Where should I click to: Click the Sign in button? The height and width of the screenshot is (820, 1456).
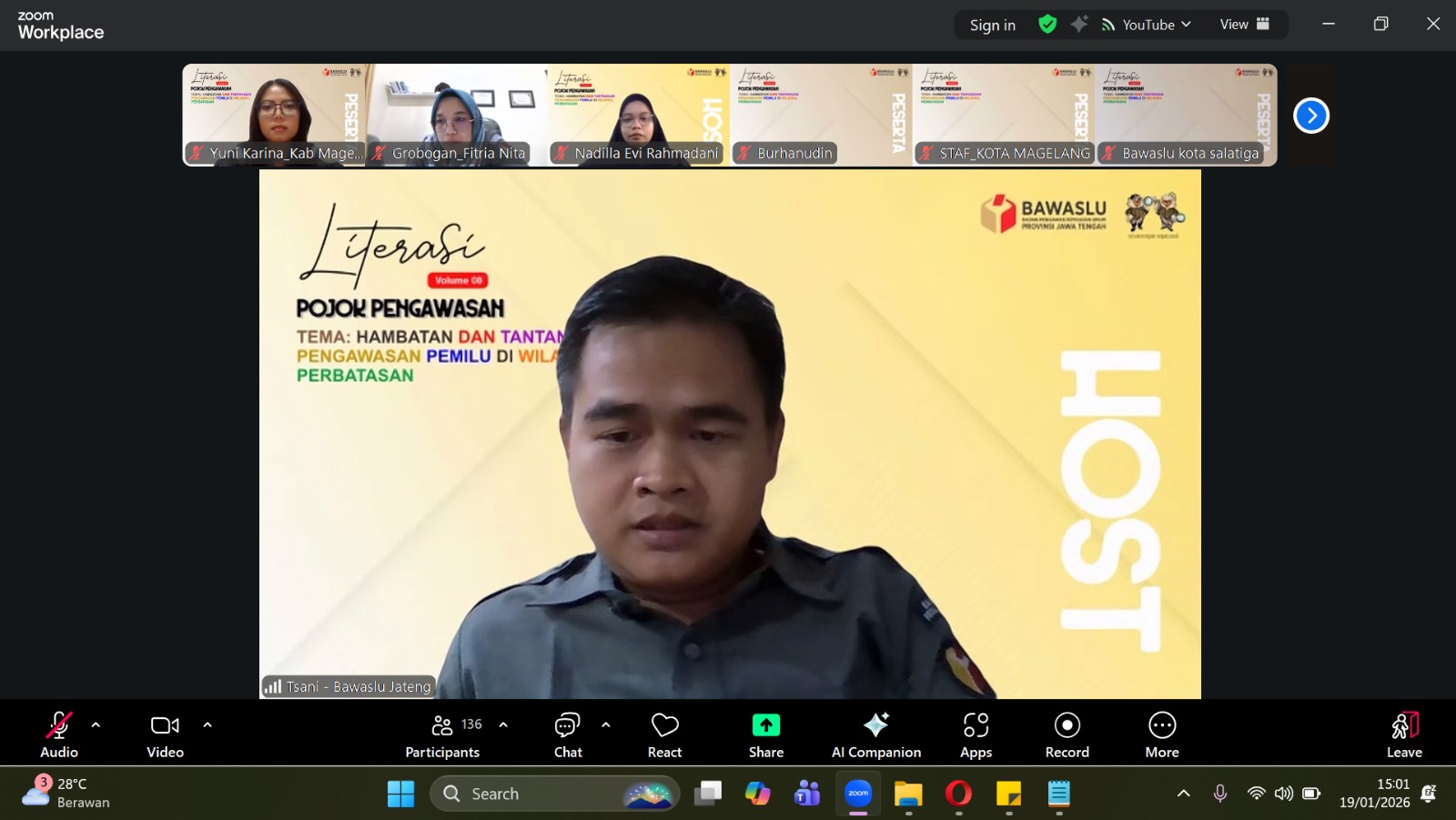coord(992,25)
